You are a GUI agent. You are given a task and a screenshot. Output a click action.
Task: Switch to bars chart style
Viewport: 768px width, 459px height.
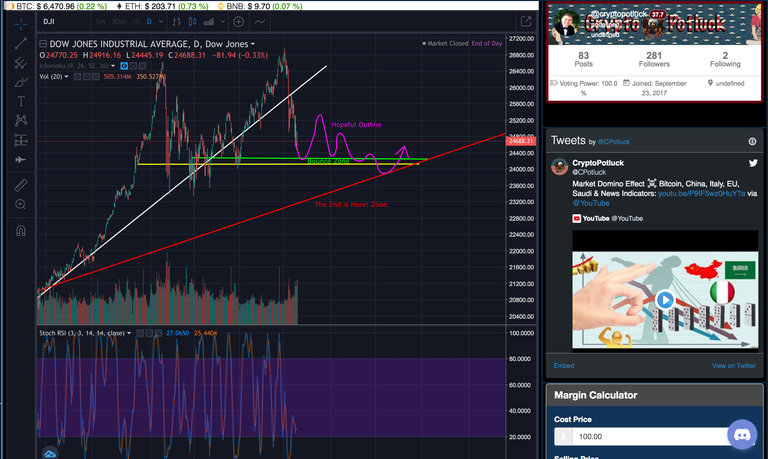pyautogui.click(x=177, y=22)
